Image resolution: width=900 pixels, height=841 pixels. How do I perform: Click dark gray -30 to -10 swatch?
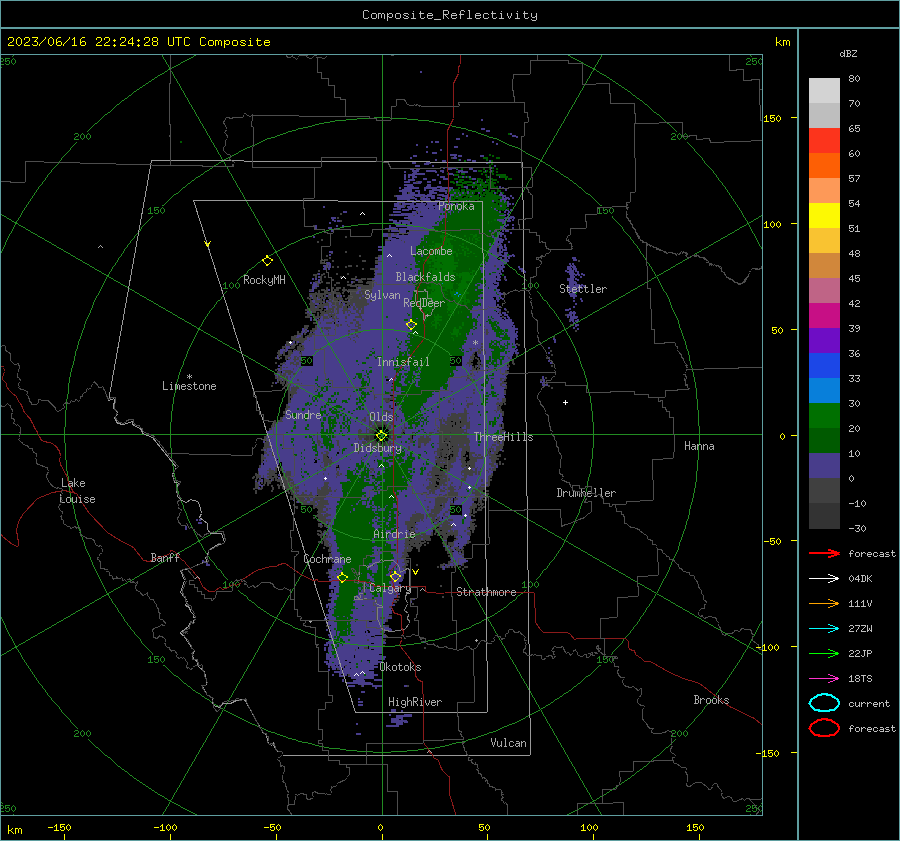824,515
